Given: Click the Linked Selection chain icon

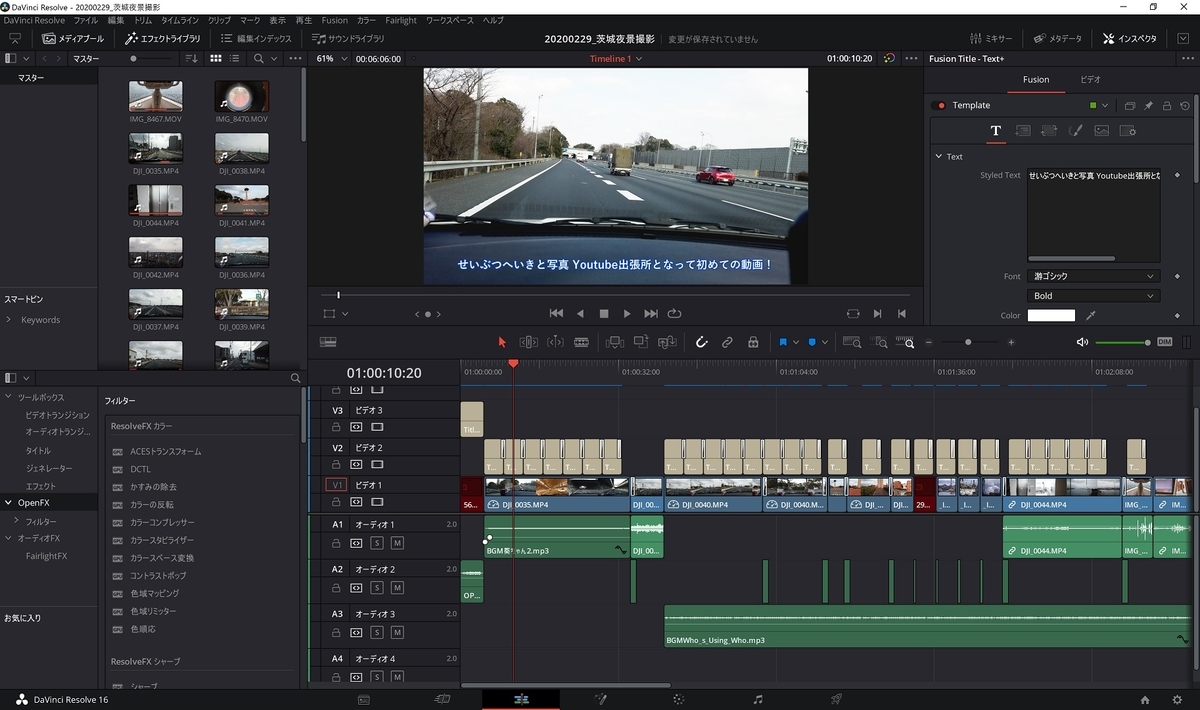Looking at the screenshot, I should 727,342.
